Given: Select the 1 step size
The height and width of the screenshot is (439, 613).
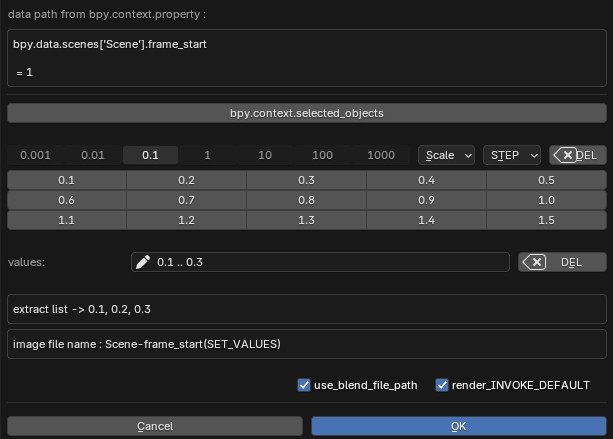Looking at the screenshot, I should coord(208,155).
